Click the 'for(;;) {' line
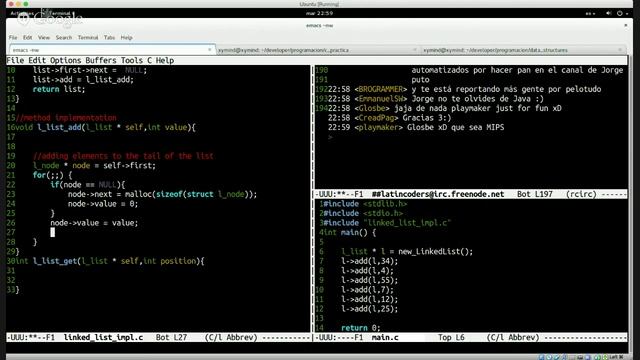The height and width of the screenshot is (360, 640). 52,175
